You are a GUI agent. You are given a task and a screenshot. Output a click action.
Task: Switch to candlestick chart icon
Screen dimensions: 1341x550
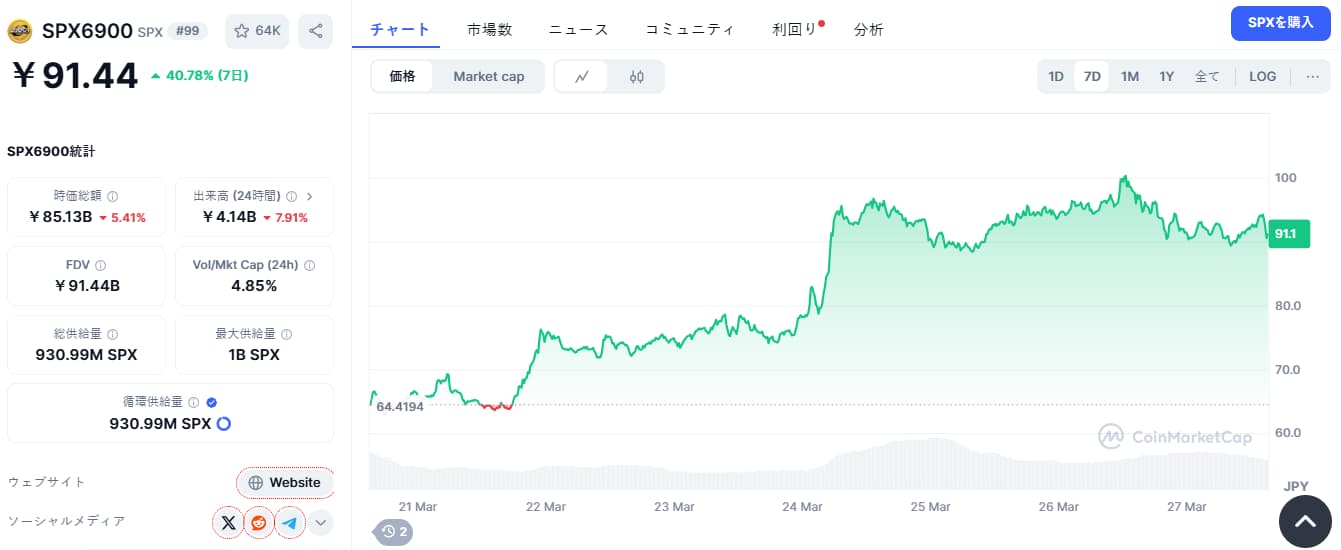click(x=637, y=77)
